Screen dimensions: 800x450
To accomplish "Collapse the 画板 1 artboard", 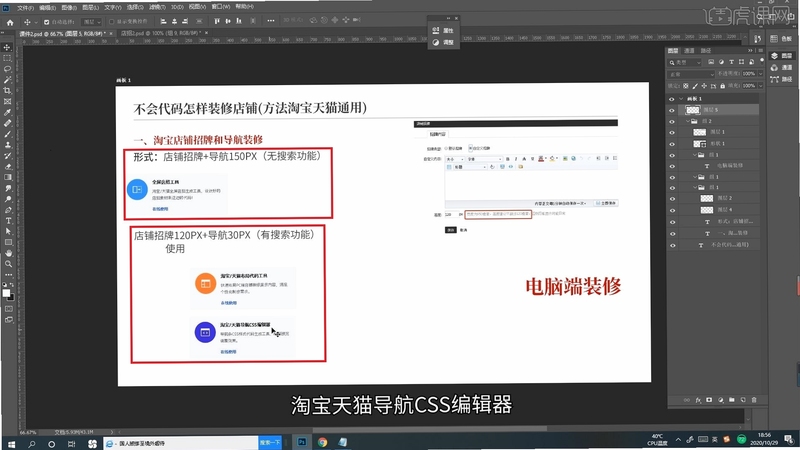I will click(x=681, y=99).
